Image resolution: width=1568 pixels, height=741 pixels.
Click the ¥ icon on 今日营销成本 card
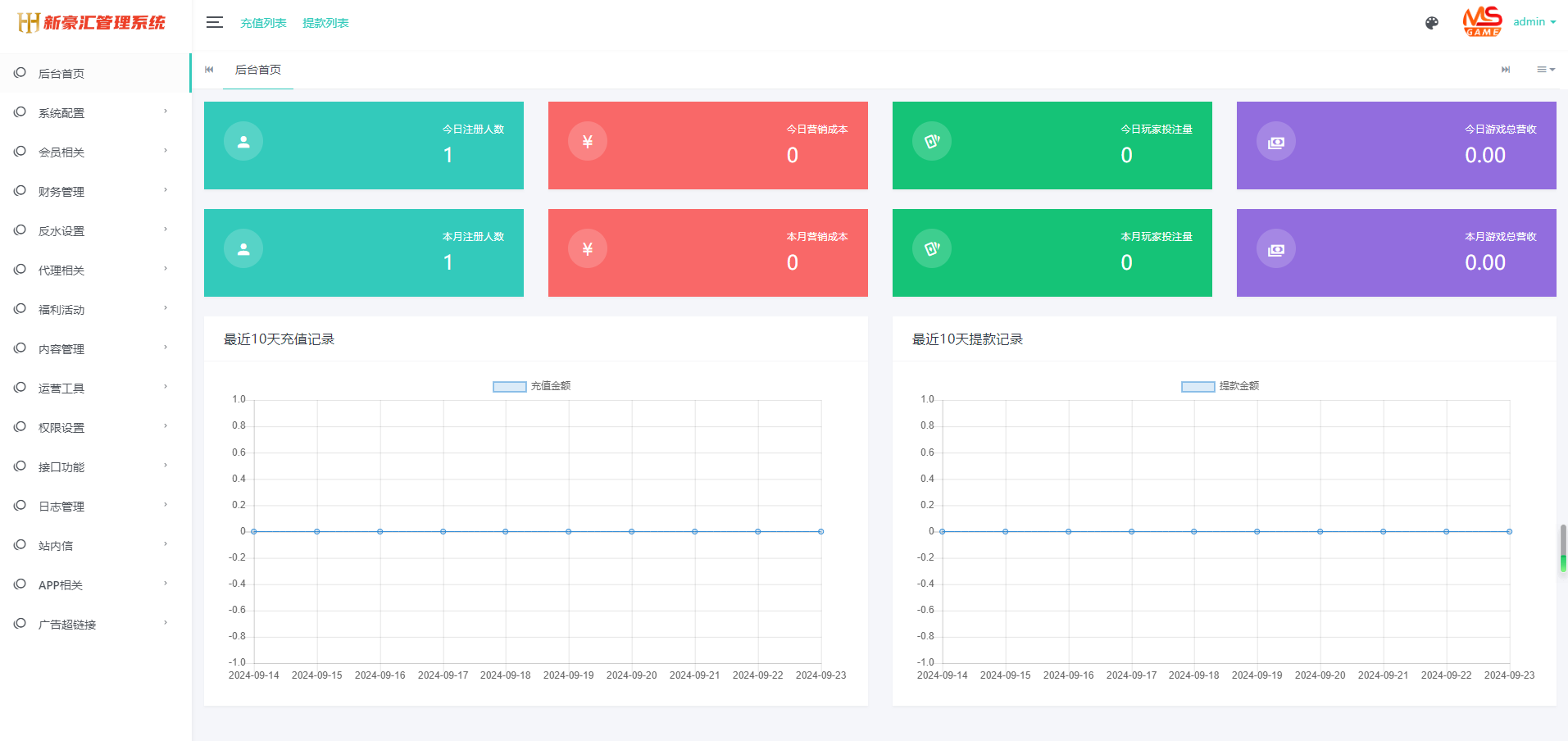(587, 141)
